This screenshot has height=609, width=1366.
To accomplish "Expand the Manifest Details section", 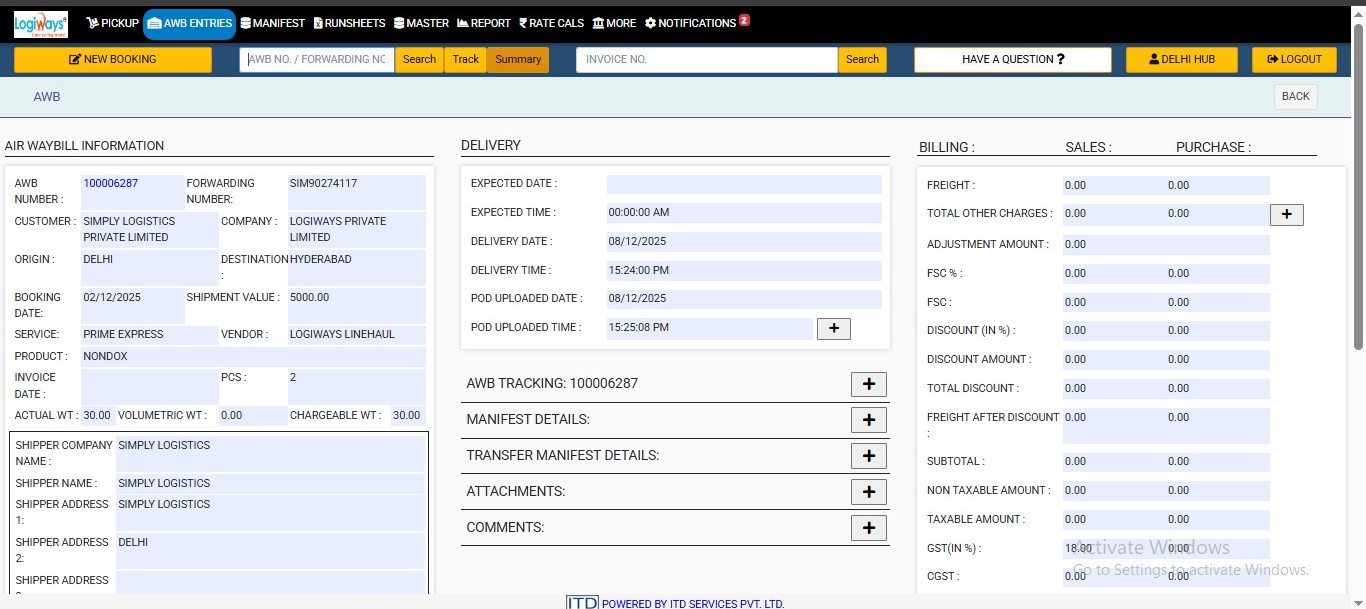I will (868, 420).
